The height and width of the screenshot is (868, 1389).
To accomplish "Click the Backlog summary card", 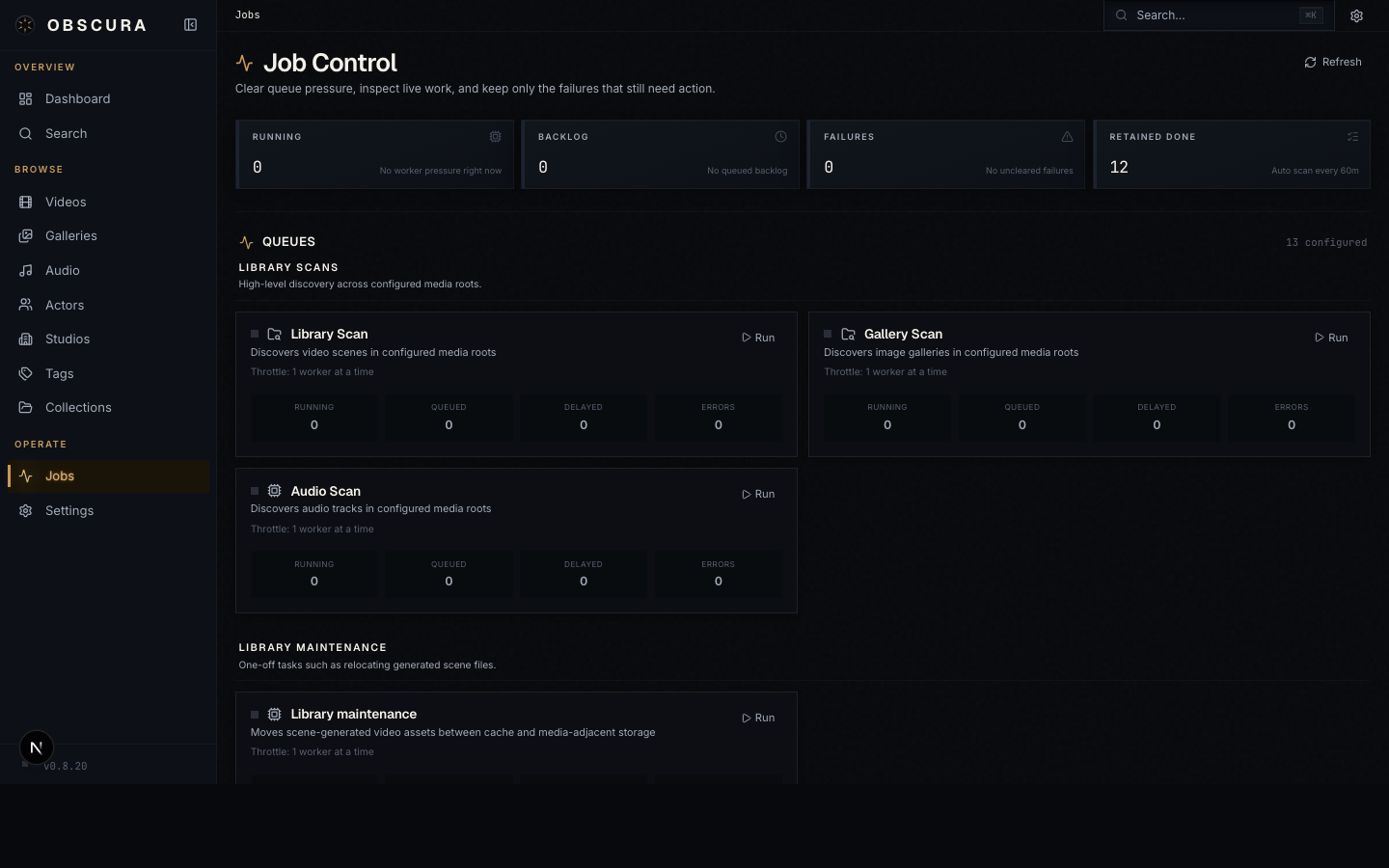I will 661,154.
